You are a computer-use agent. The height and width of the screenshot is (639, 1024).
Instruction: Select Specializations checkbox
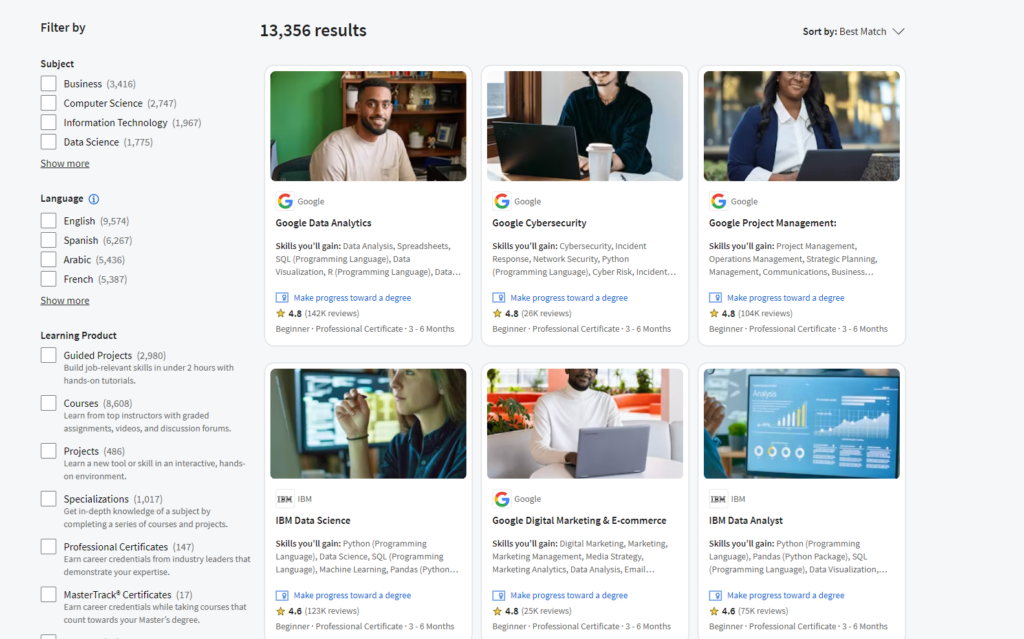[48, 499]
